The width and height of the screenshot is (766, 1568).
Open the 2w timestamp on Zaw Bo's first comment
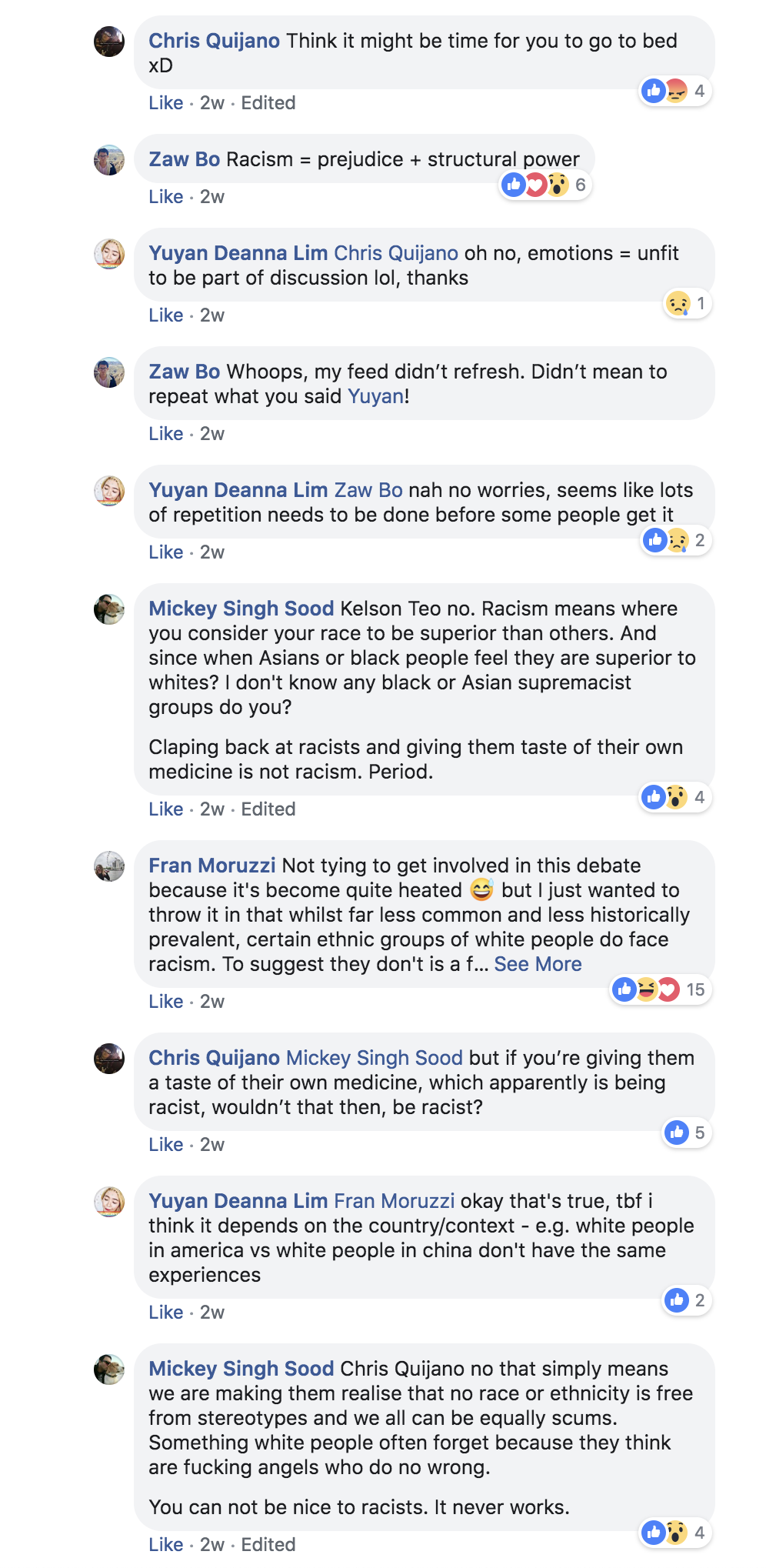point(212,197)
